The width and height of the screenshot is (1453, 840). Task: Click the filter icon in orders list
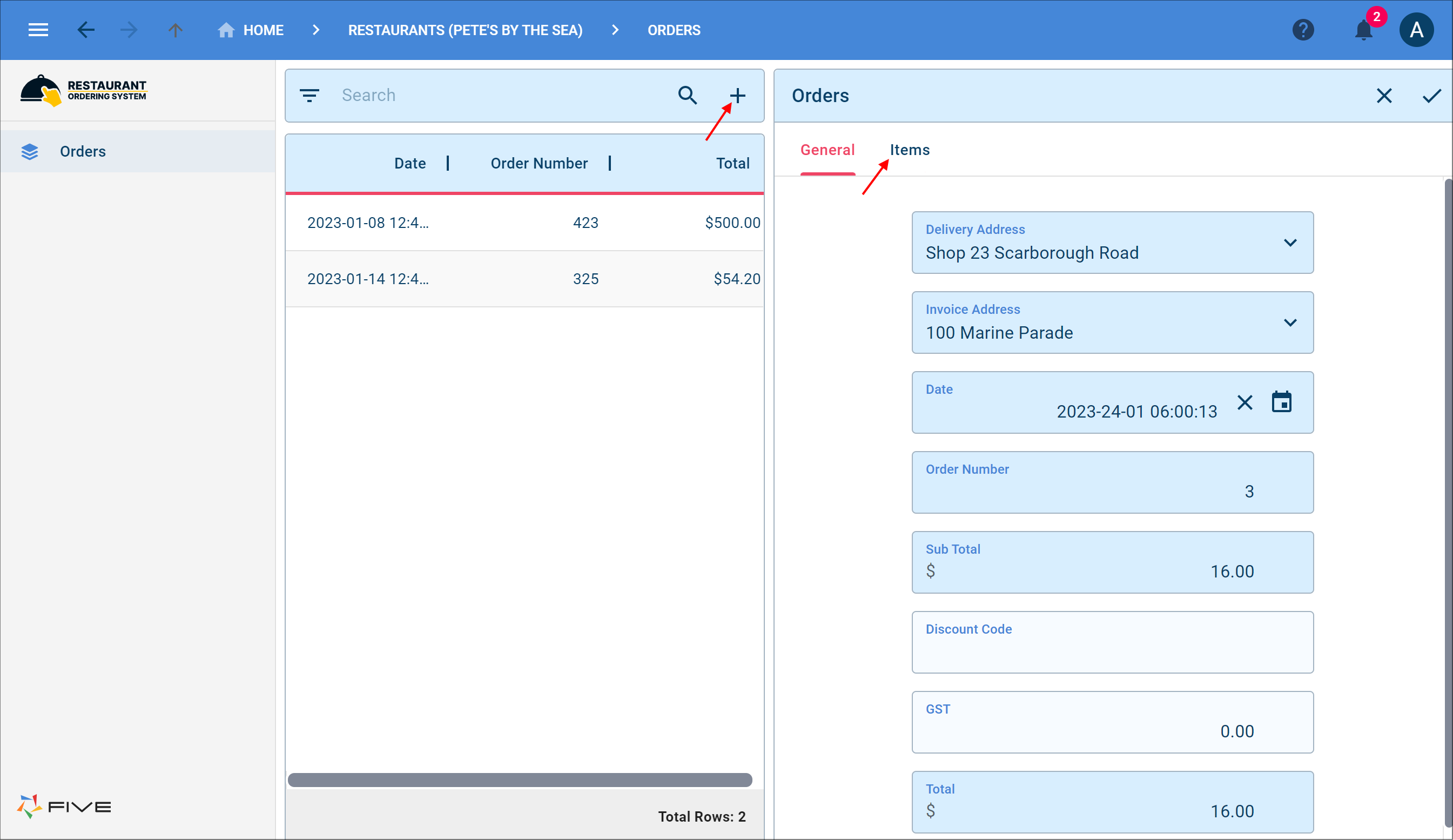click(x=310, y=95)
